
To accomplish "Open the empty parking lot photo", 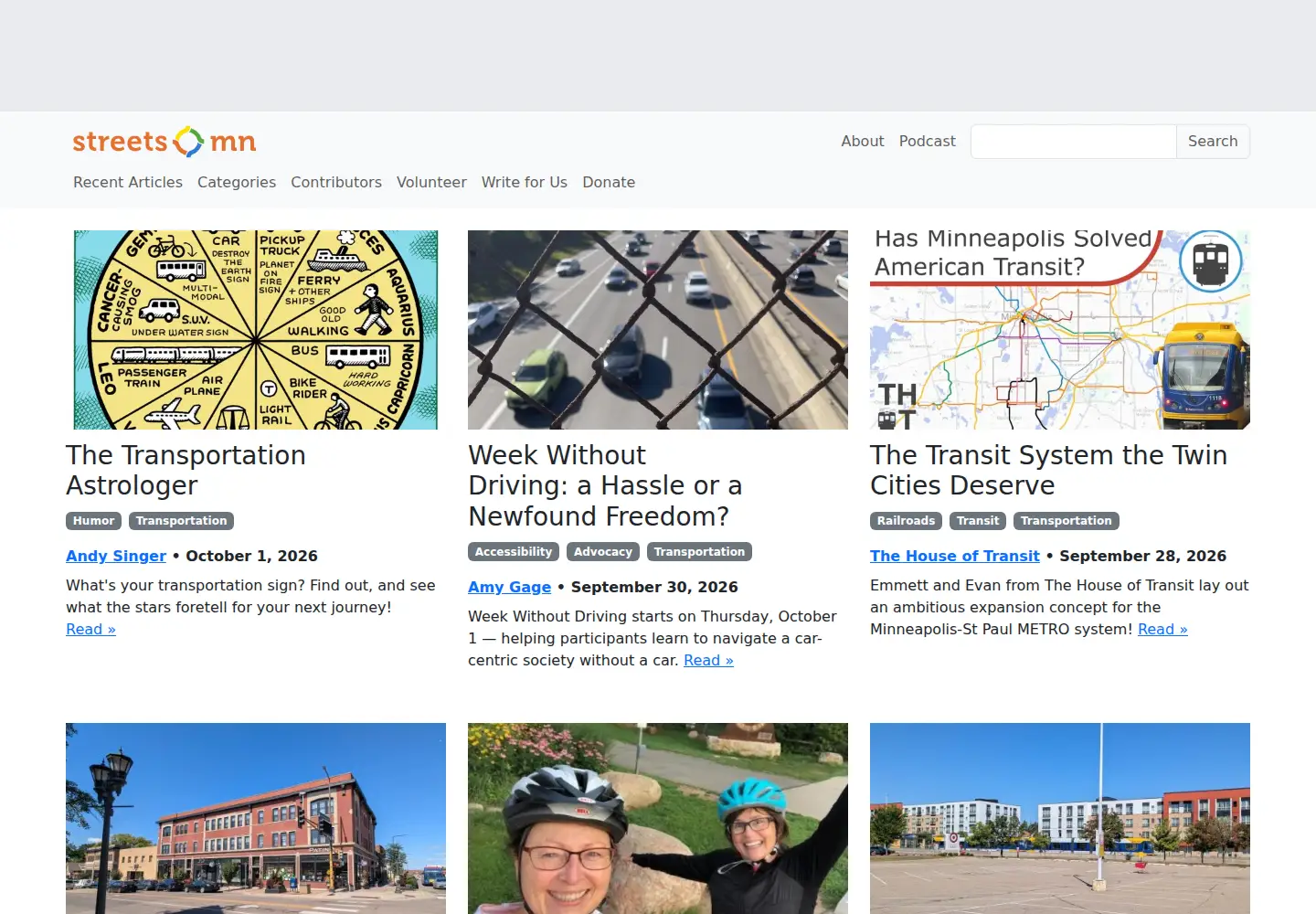I will click(x=1060, y=818).
